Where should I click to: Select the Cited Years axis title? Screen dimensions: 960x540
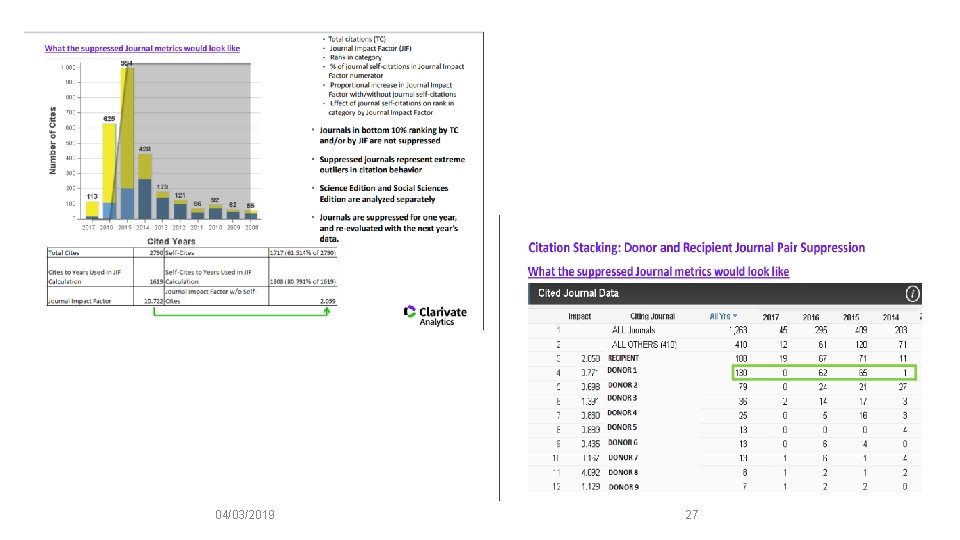[171, 241]
